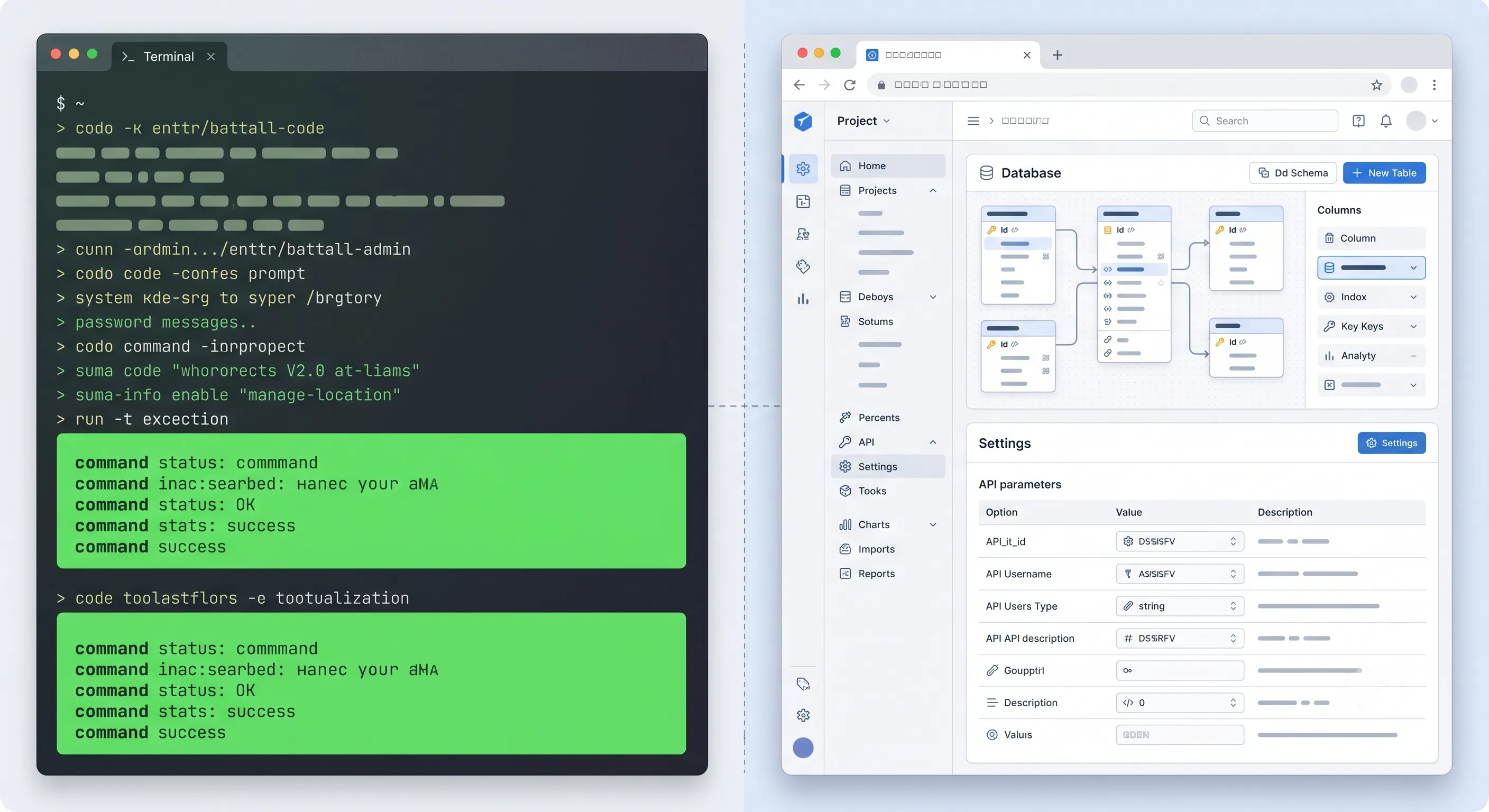Open the layout icon in left rail

point(803,202)
